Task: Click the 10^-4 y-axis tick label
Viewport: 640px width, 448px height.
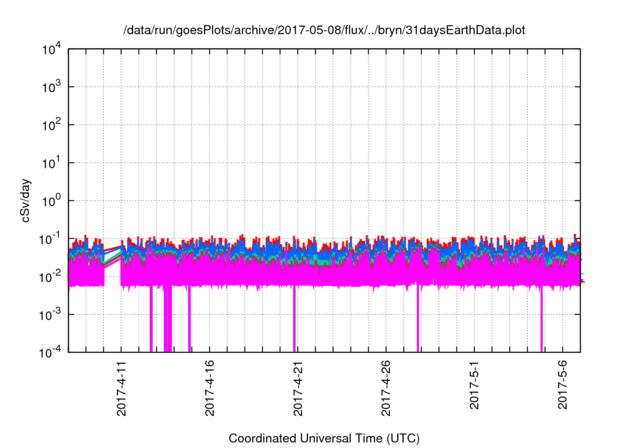Action: (50, 352)
